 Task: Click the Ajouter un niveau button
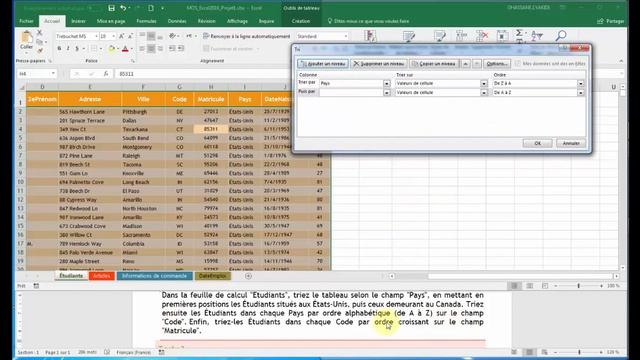point(323,64)
